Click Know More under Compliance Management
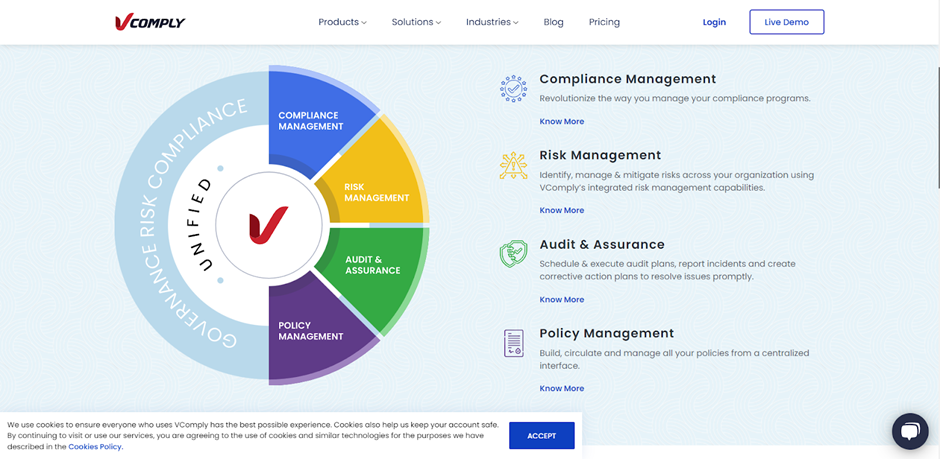The height and width of the screenshot is (459, 940). click(x=562, y=122)
